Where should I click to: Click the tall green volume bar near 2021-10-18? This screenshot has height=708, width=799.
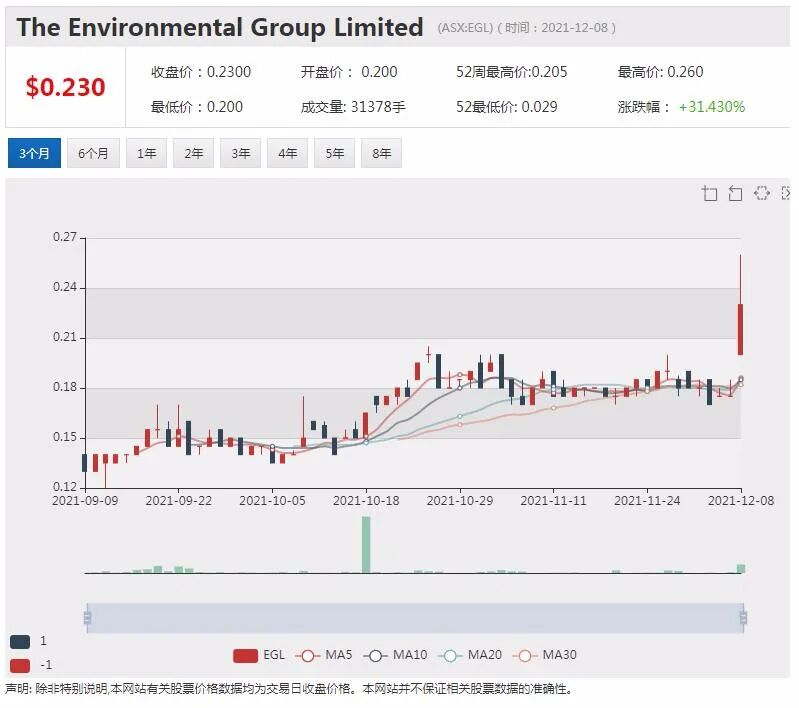(366, 545)
